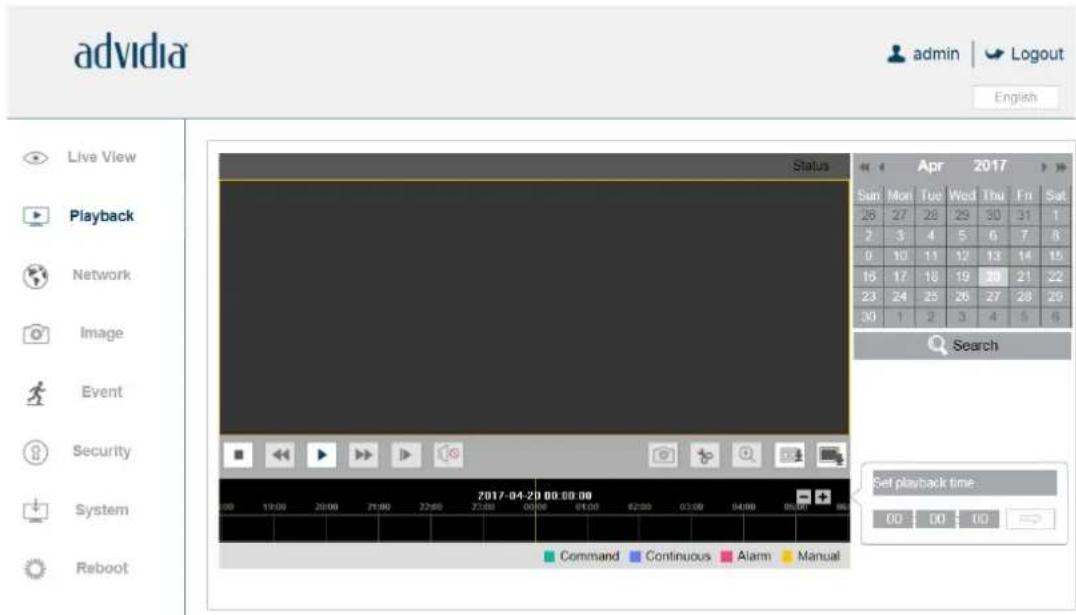Click the Network globe icon
The width and height of the screenshot is (1076, 615).
(36, 276)
